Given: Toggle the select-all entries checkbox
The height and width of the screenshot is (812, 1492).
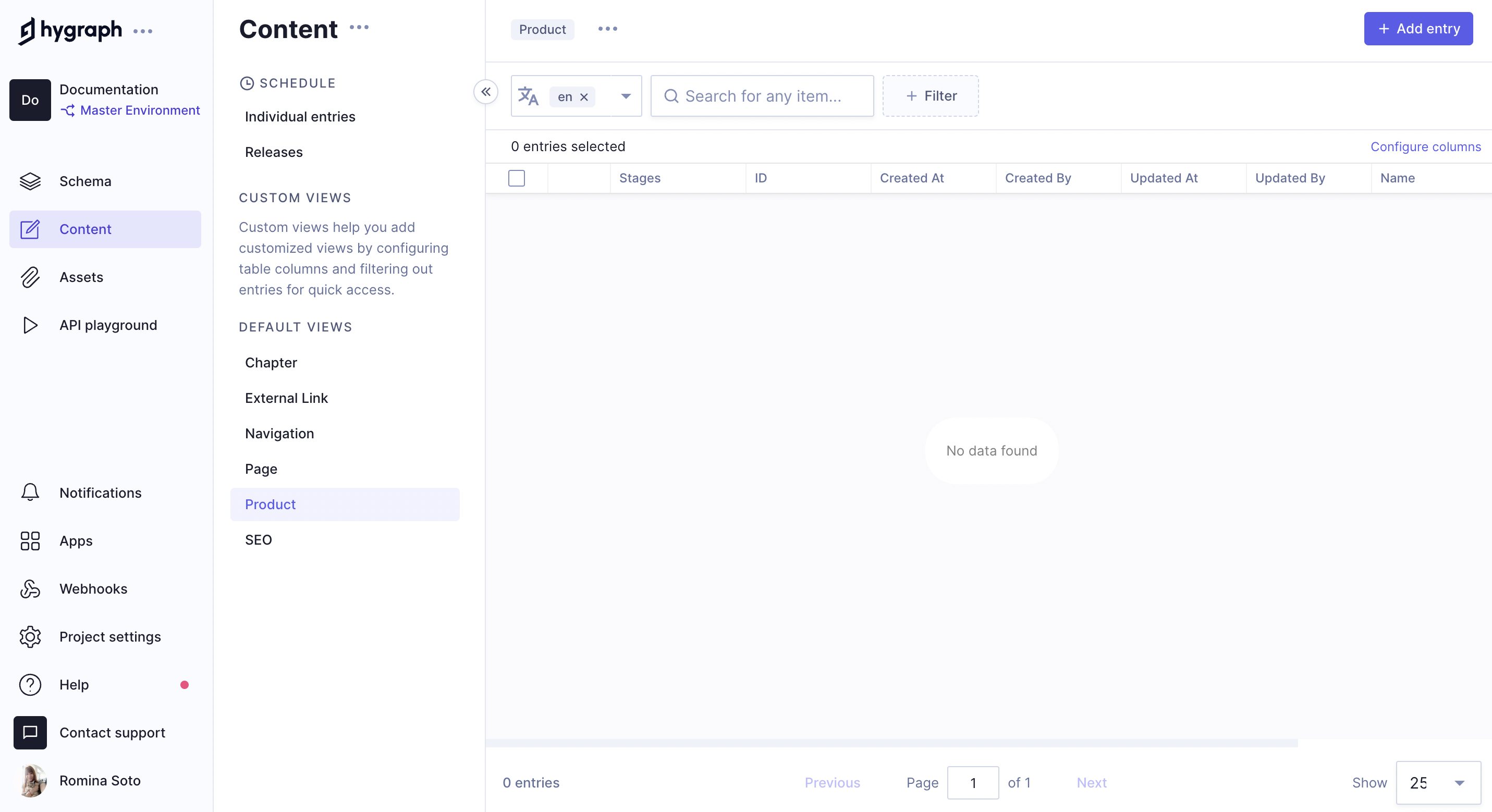Looking at the screenshot, I should tap(516, 178).
